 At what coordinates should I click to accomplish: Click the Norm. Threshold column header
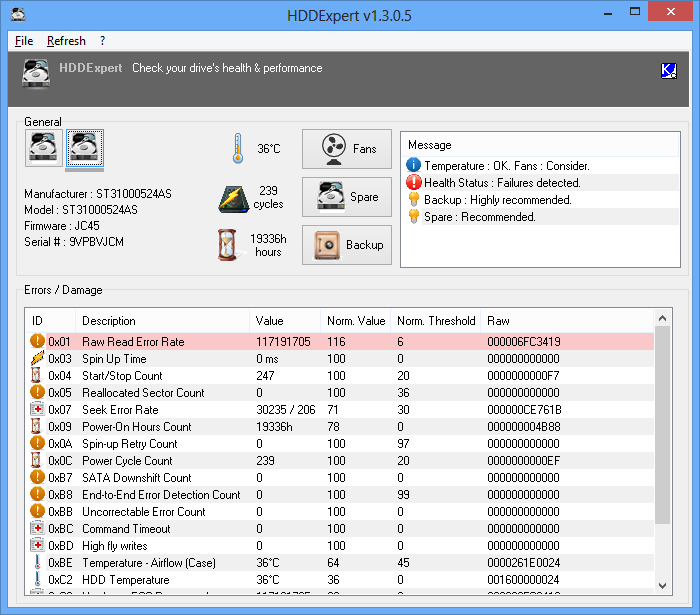pos(436,320)
